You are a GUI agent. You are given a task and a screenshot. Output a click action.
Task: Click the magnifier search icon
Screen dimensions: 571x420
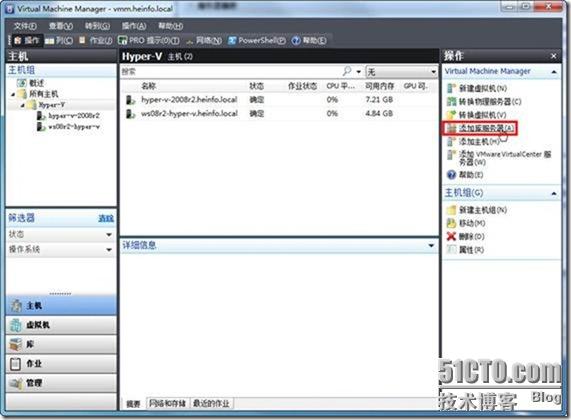[x=347, y=71]
